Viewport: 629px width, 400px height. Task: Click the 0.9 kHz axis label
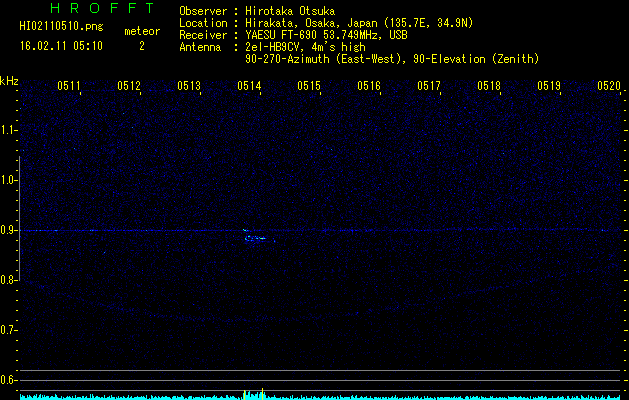coord(8,230)
